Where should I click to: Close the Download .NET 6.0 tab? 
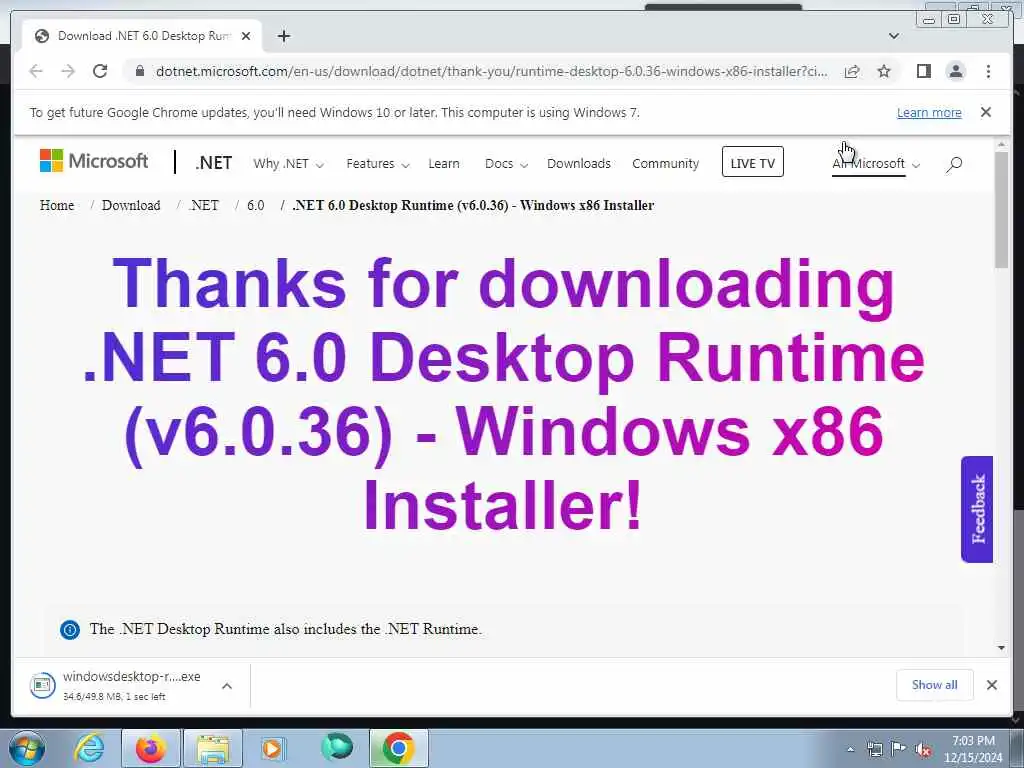pyautogui.click(x=246, y=36)
